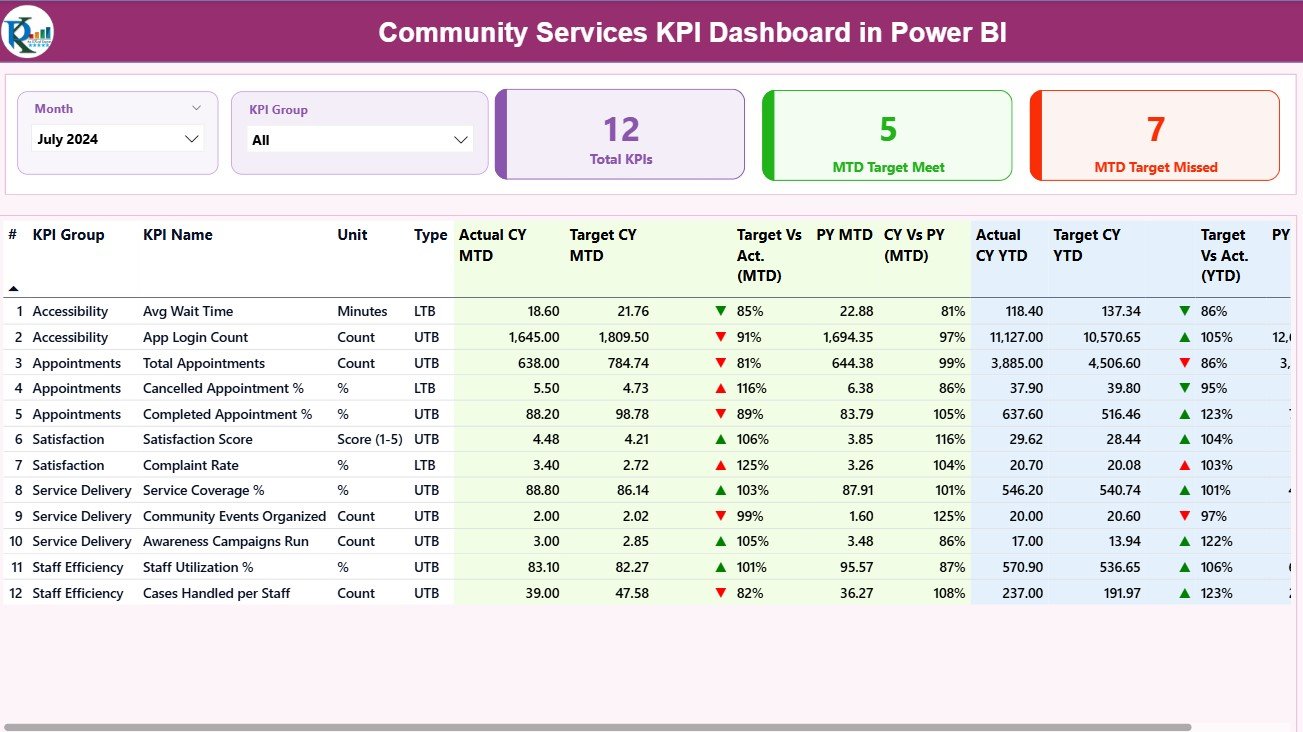
Task: Click the MTD Target Meet card
Action: click(x=888, y=136)
